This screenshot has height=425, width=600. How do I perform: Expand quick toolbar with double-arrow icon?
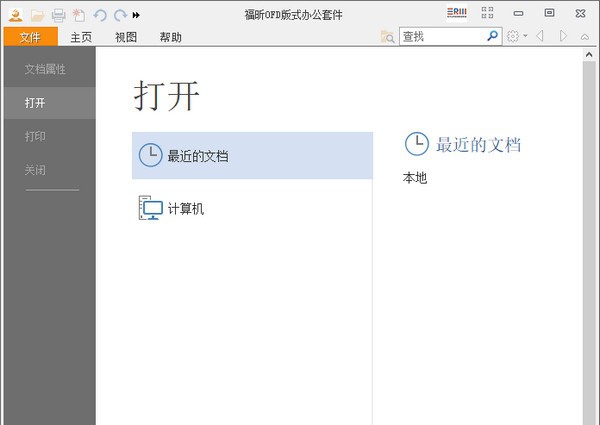[136, 15]
